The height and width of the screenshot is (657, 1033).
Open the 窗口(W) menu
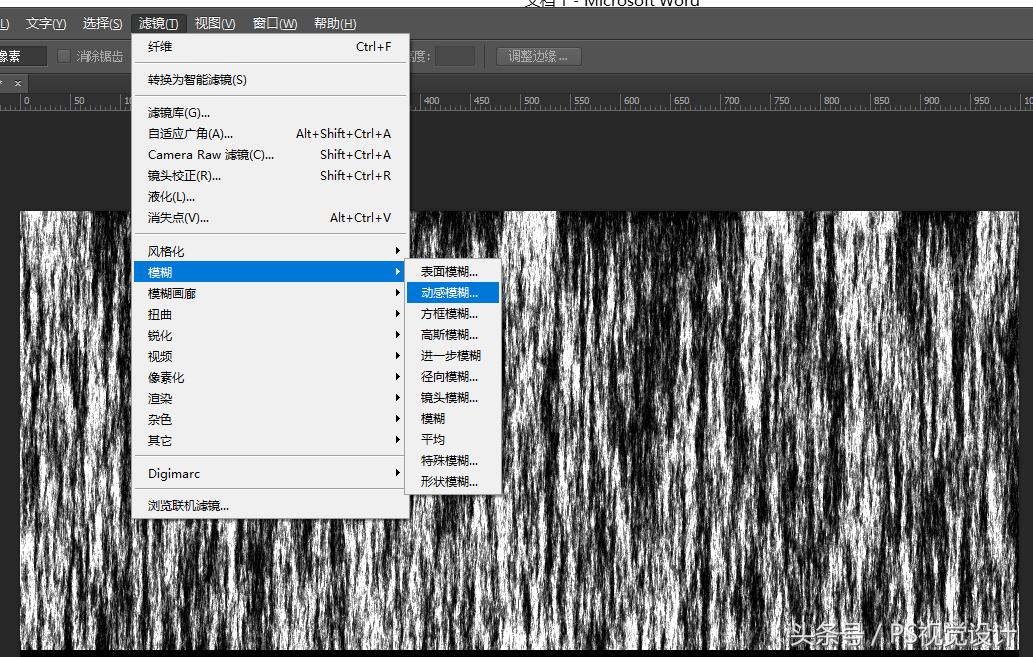[274, 24]
